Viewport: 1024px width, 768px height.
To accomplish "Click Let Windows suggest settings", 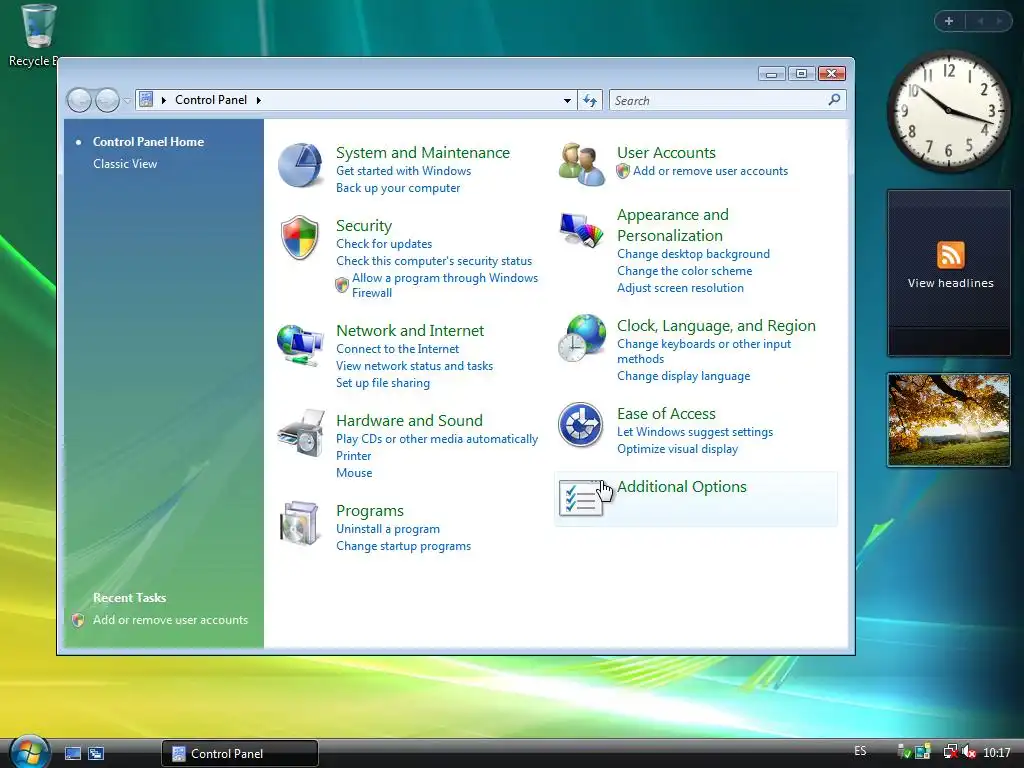I will (x=695, y=432).
